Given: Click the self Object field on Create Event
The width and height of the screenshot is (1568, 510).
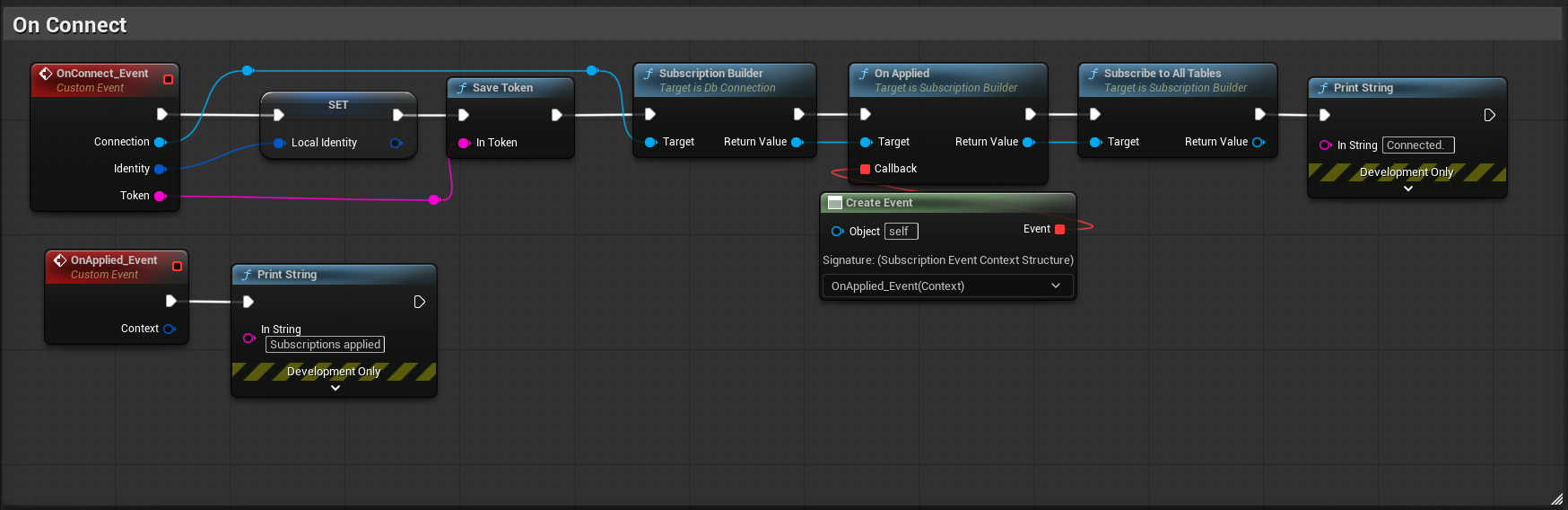Looking at the screenshot, I should 901,232.
